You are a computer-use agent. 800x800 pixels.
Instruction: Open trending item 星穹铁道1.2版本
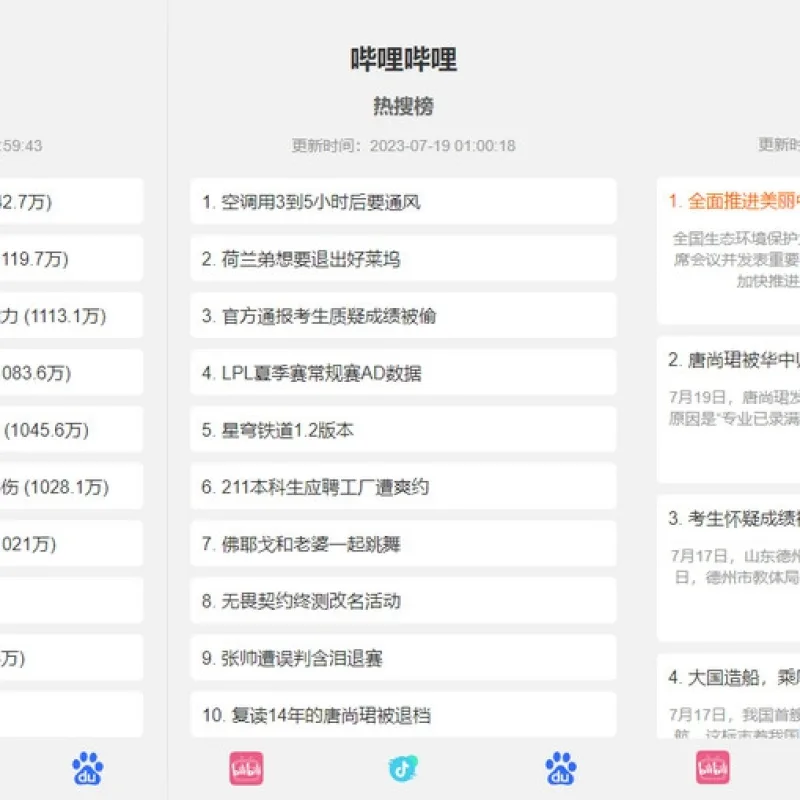[x=403, y=430]
